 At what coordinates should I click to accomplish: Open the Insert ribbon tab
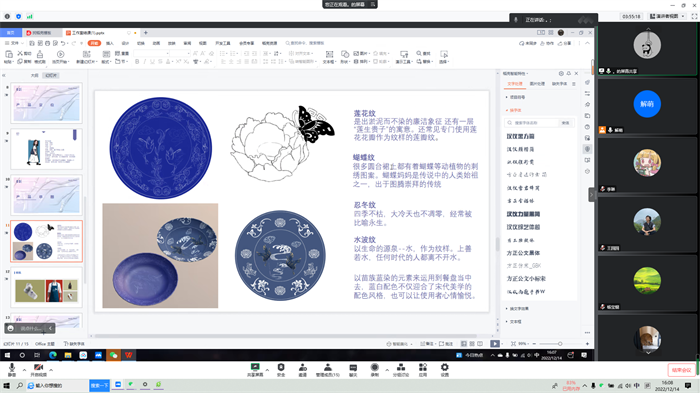pos(110,43)
